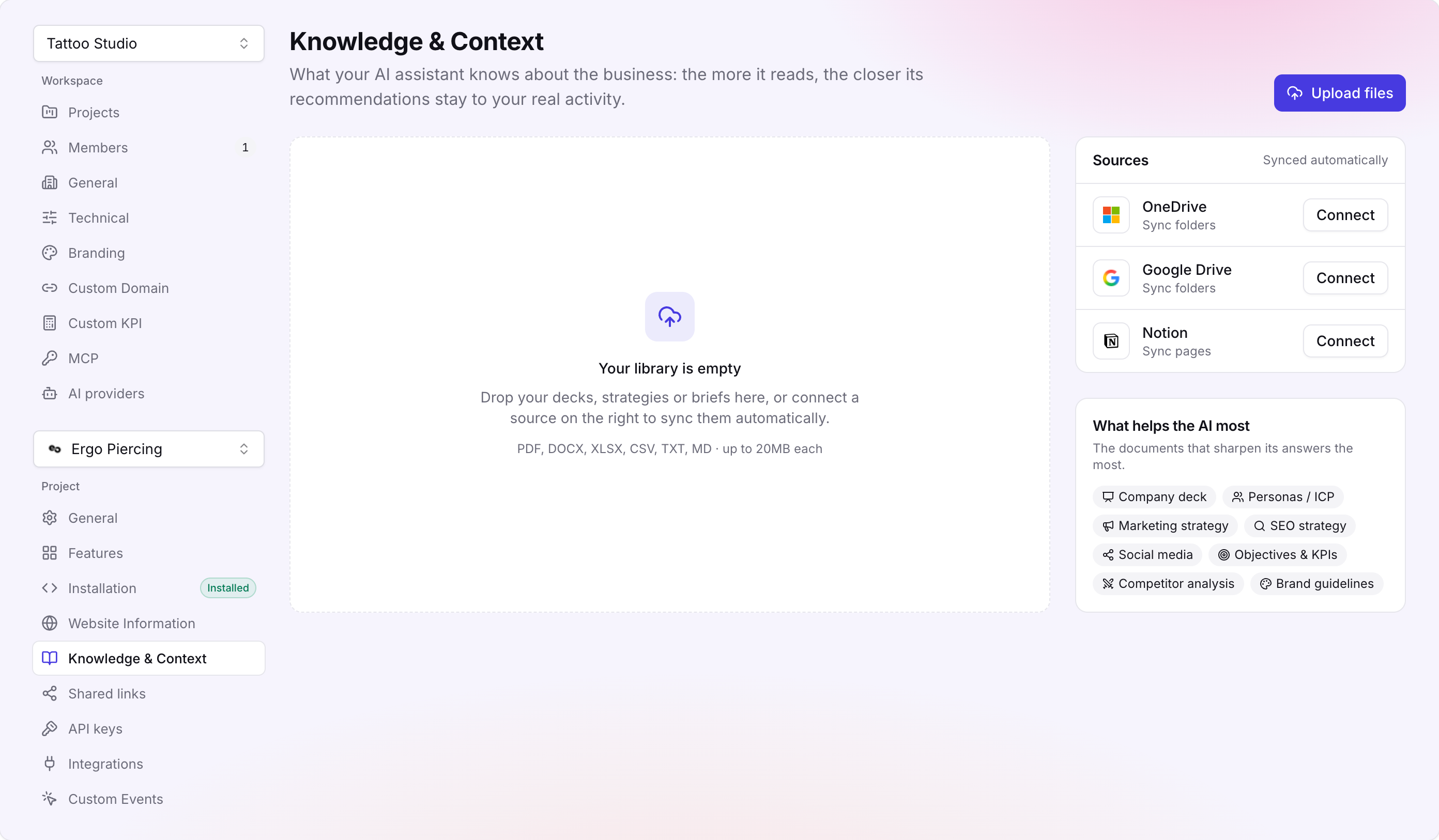
Task: Click the Google Drive logo icon
Action: pos(1111,278)
